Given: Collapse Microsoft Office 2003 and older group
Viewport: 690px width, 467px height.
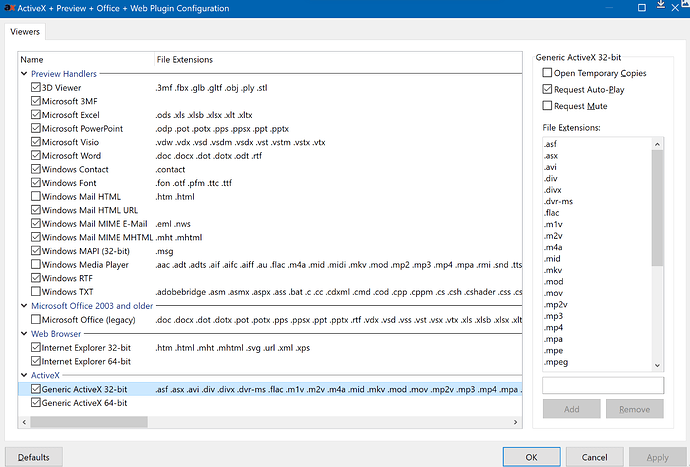Looking at the screenshot, I should point(24,305).
